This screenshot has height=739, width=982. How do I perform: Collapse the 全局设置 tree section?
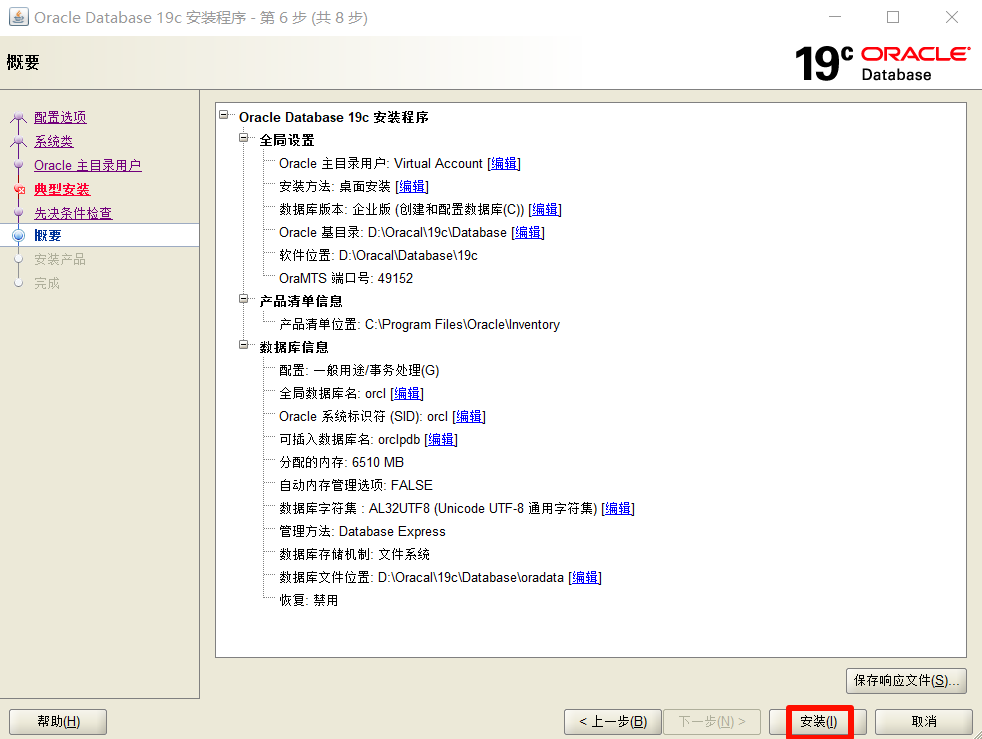point(244,138)
